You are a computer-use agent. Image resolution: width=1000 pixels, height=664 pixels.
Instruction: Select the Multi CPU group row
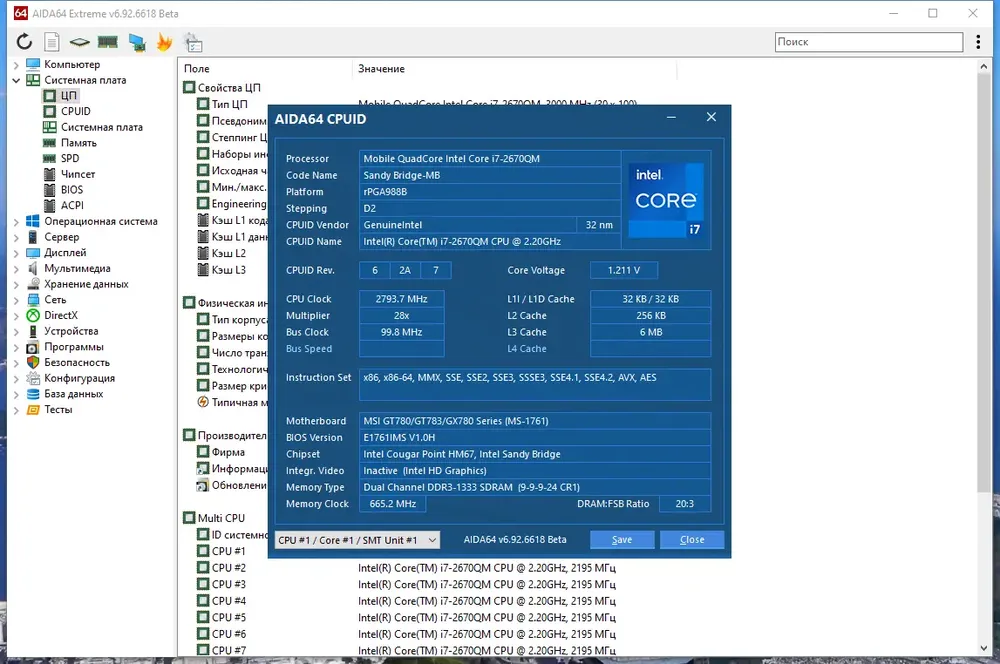214,518
